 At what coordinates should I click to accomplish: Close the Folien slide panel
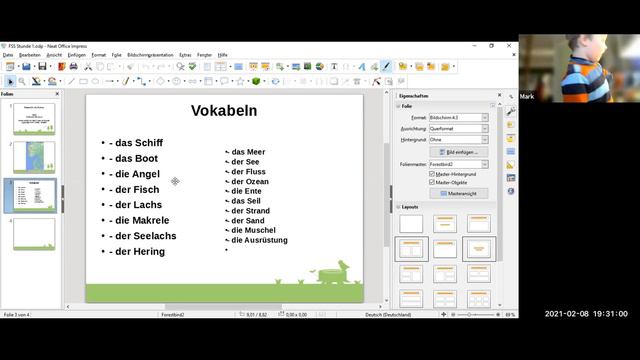point(57,94)
